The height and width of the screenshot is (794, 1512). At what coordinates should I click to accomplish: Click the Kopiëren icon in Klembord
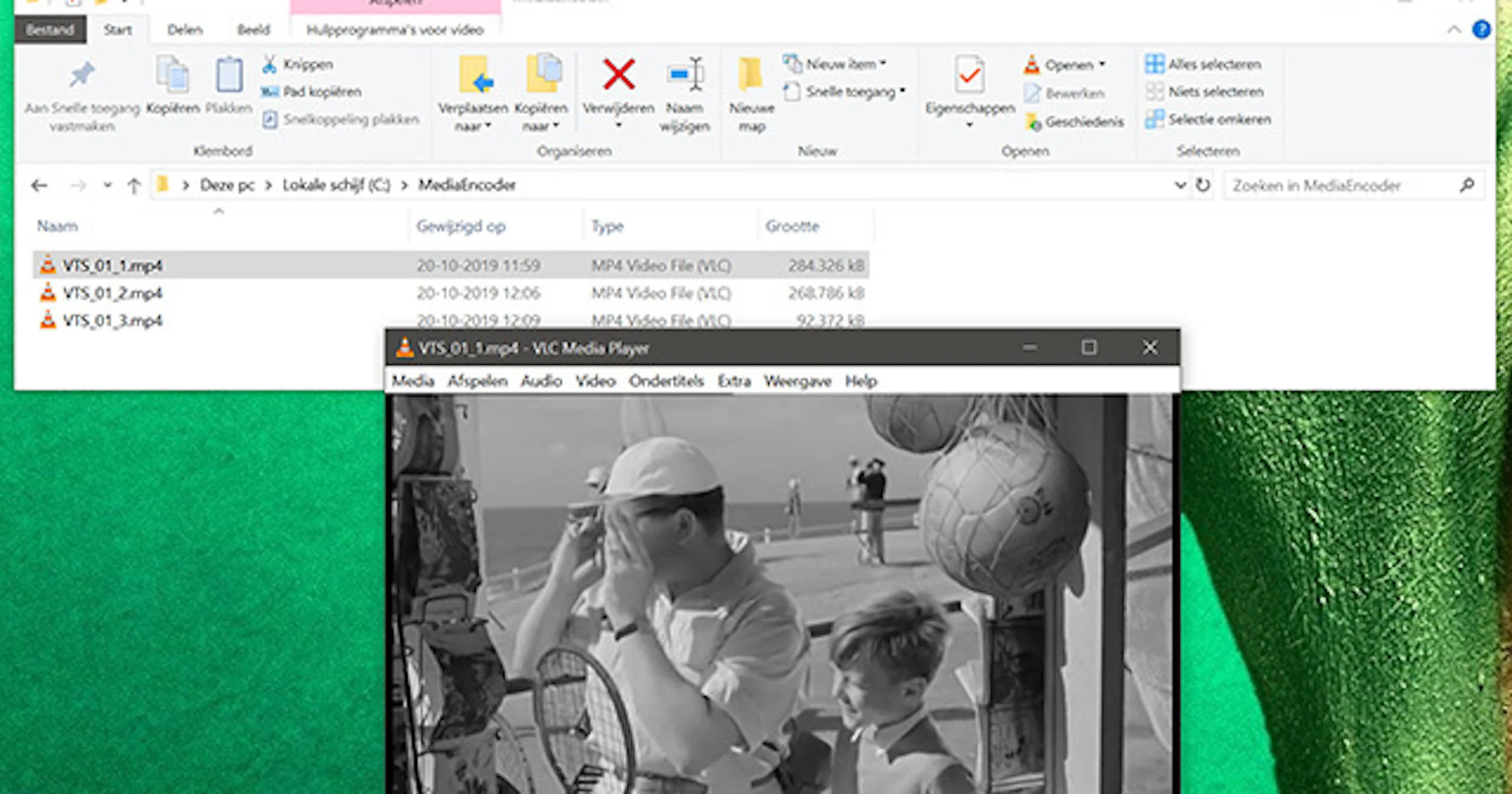[x=172, y=75]
